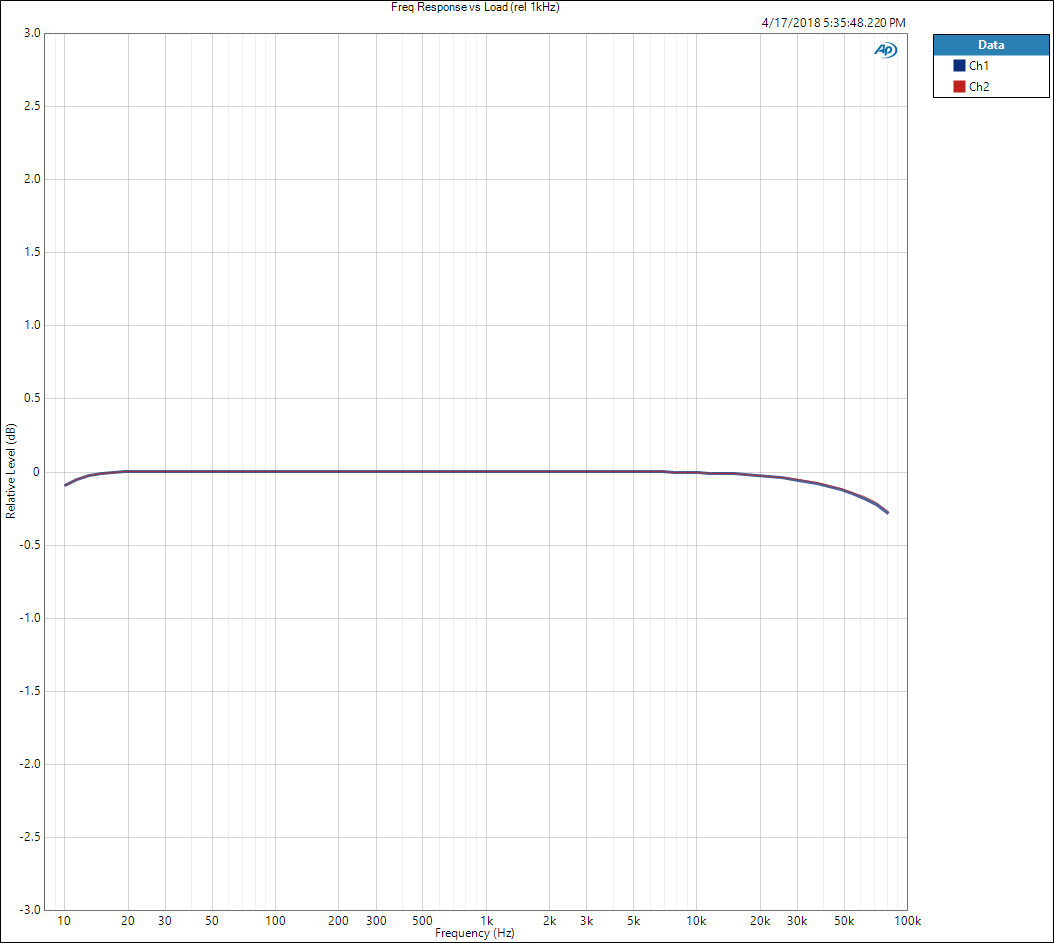The height and width of the screenshot is (943, 1054).
Task: Click the 1.5 y-axis tick label
Action: (32, 252)
